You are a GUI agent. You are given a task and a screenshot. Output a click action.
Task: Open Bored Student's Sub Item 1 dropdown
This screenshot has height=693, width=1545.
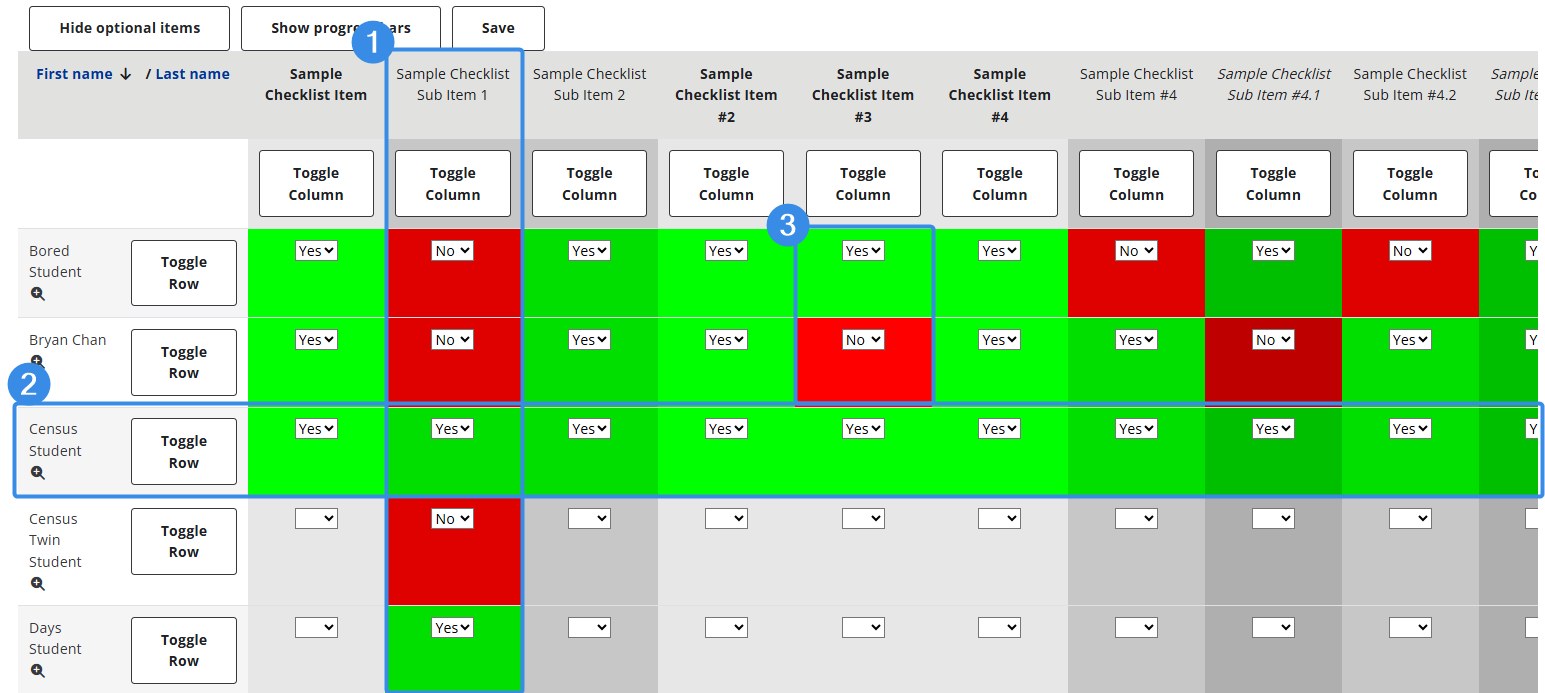452,251
